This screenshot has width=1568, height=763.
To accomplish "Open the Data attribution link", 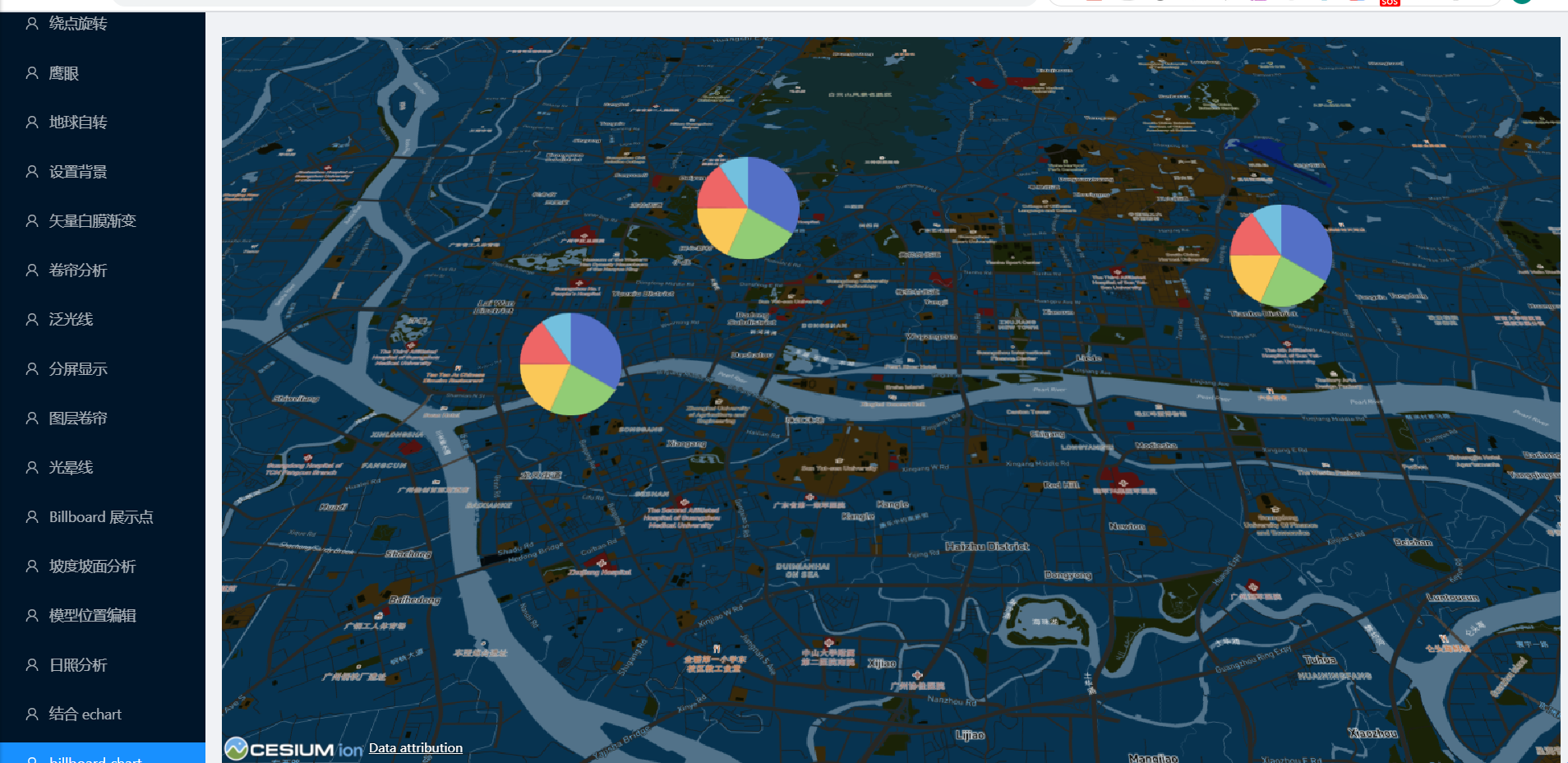I will point(416,748).
